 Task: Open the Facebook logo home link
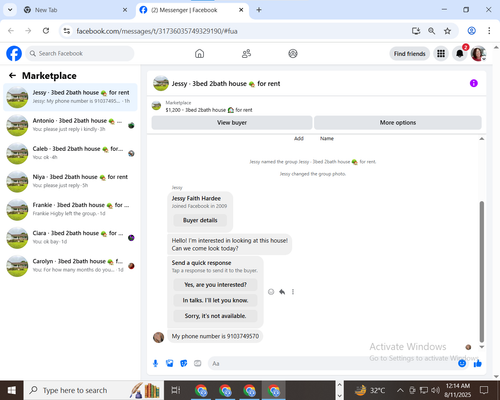[x=14, y=54]
